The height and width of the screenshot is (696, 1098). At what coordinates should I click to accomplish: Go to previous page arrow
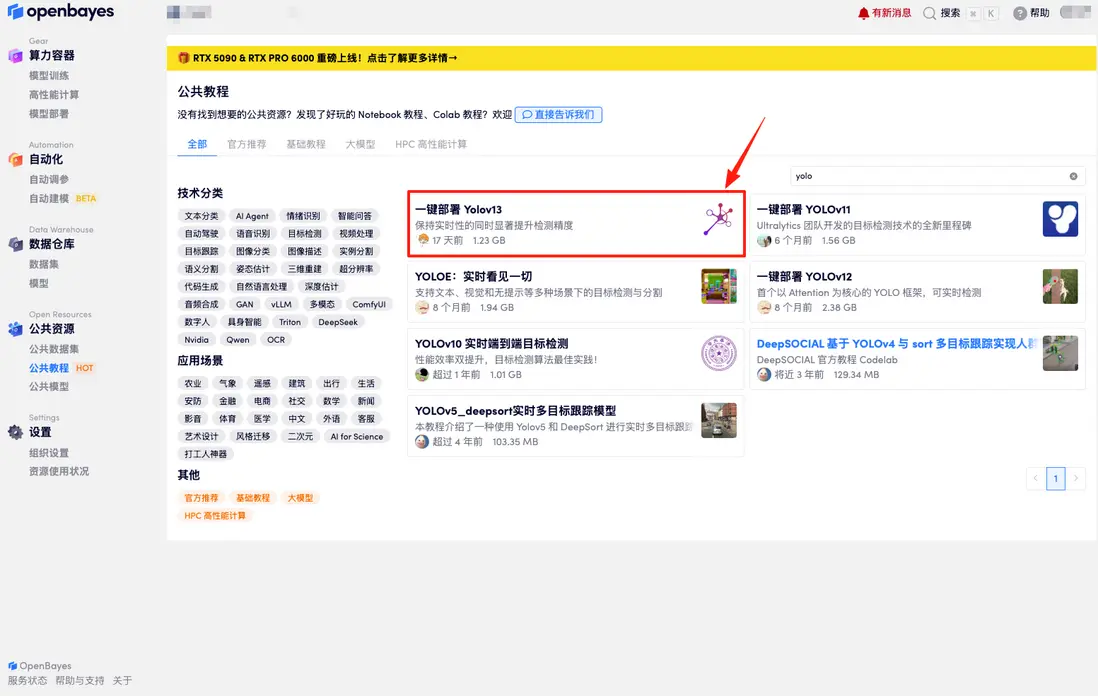pos(1036,479)
